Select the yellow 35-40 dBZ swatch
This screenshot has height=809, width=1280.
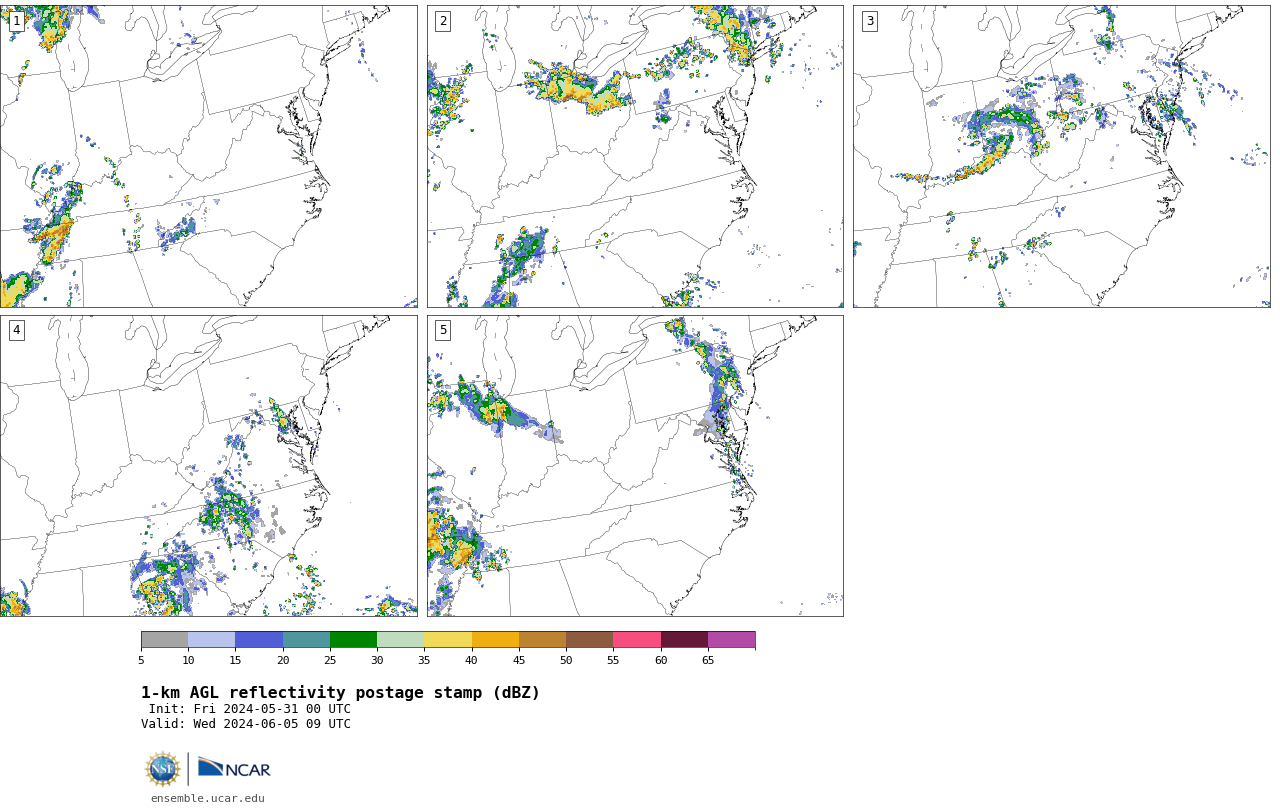pos(448,640)
